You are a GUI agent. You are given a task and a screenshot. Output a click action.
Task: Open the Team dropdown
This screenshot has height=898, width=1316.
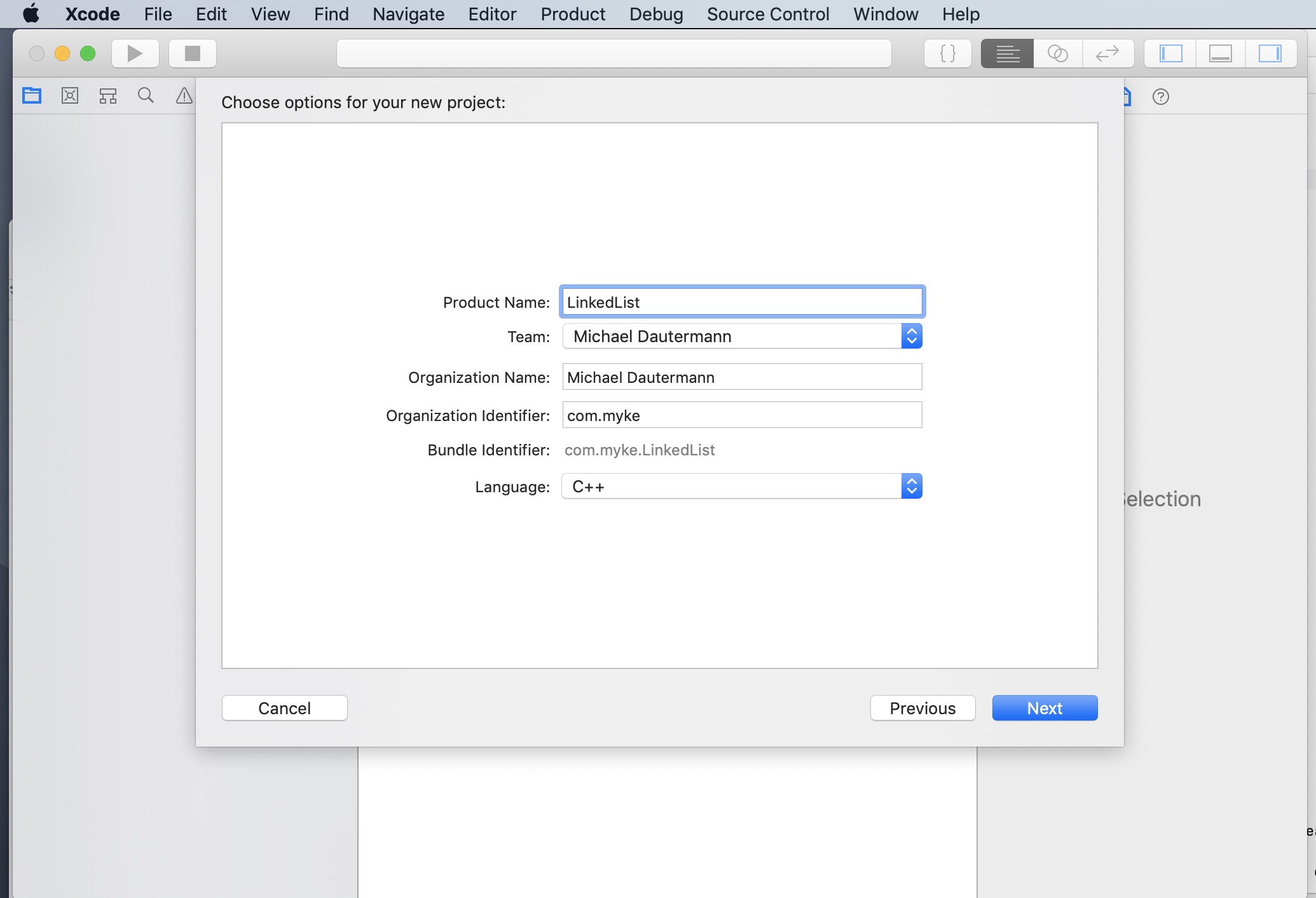pos(742,336)
